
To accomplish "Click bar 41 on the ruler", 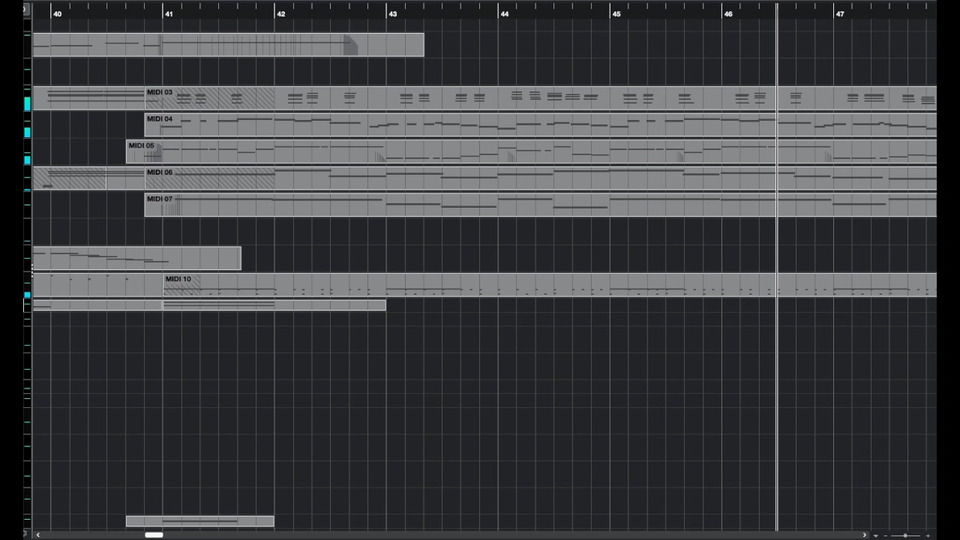I will click(x=169, y=13).
